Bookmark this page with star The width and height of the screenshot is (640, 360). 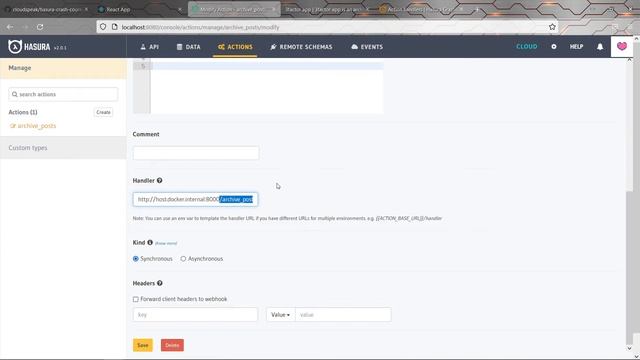pyautogui.click(x=552, y=27)
